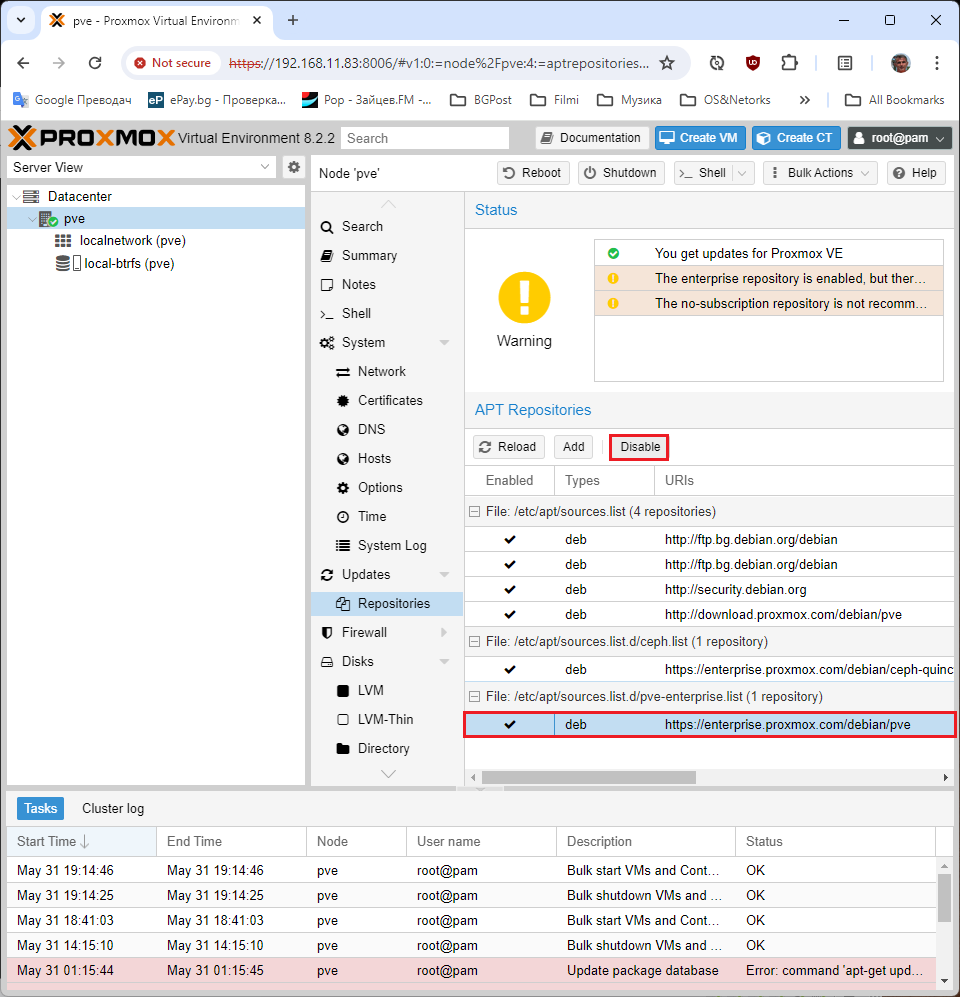Click the enterprise repository warning icon
The height and width of the screenshot is (997, 960).
pos(614,278)
